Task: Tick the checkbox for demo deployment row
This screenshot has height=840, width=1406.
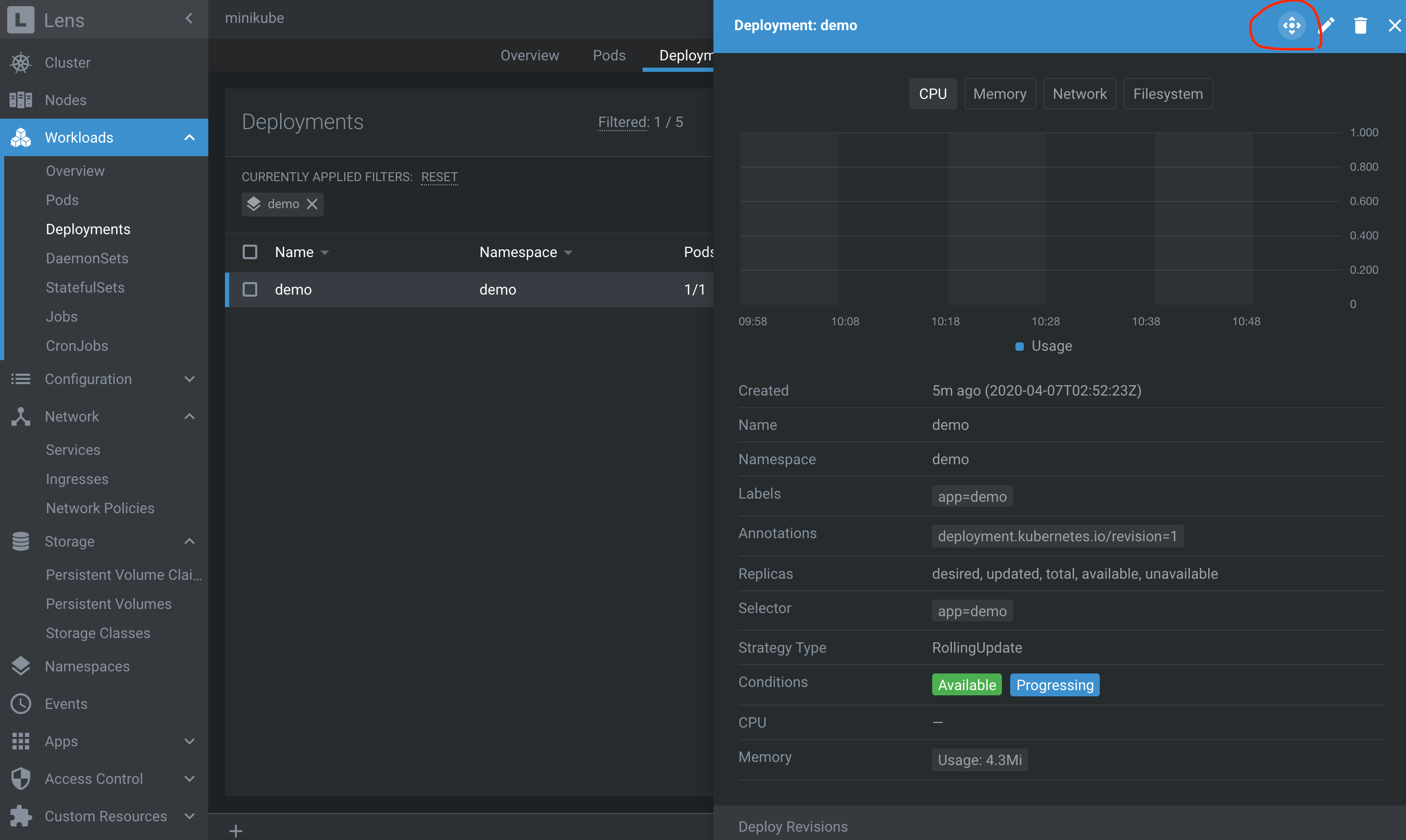Action: [250, 289]
